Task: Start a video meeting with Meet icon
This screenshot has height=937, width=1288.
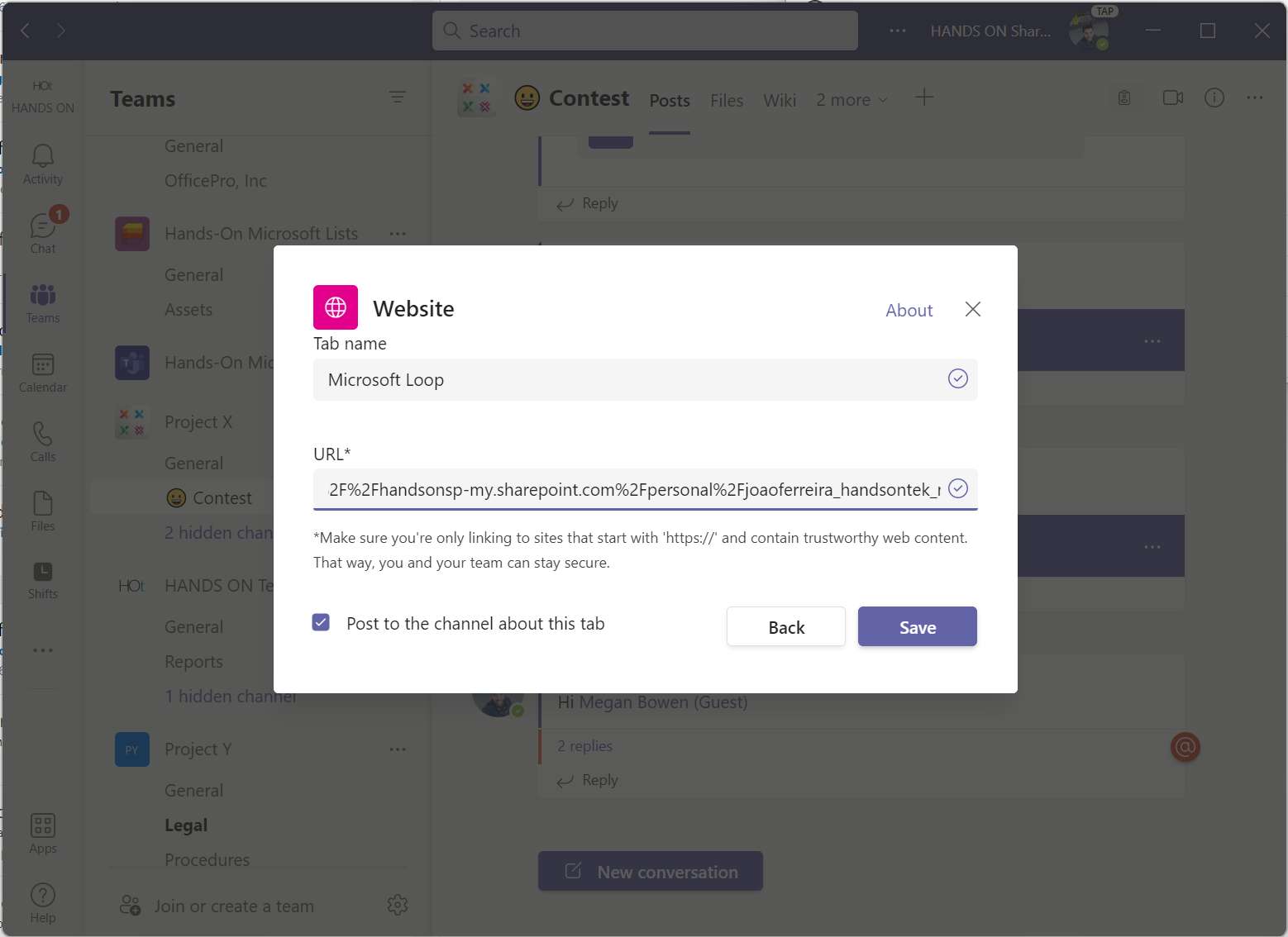Action: [x=1172, y=98]
